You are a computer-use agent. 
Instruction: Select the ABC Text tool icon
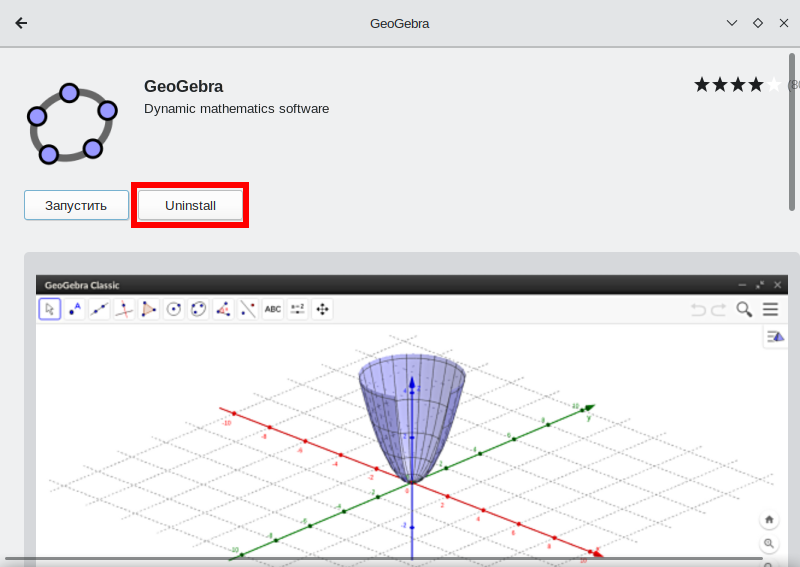tap(272, 309)
